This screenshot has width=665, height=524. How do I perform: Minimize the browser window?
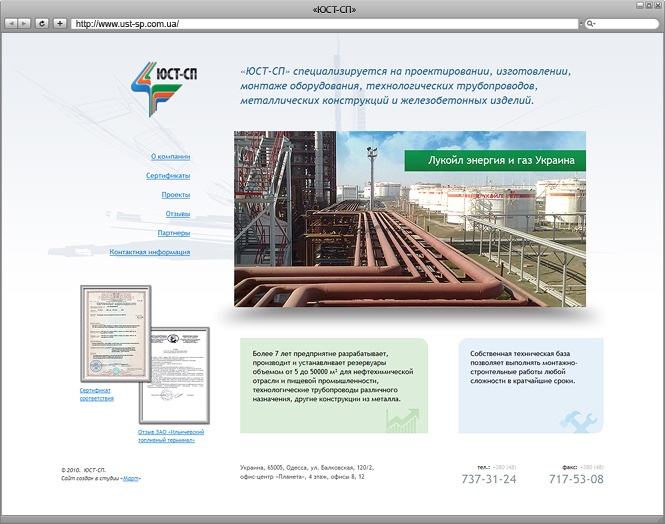640,6
